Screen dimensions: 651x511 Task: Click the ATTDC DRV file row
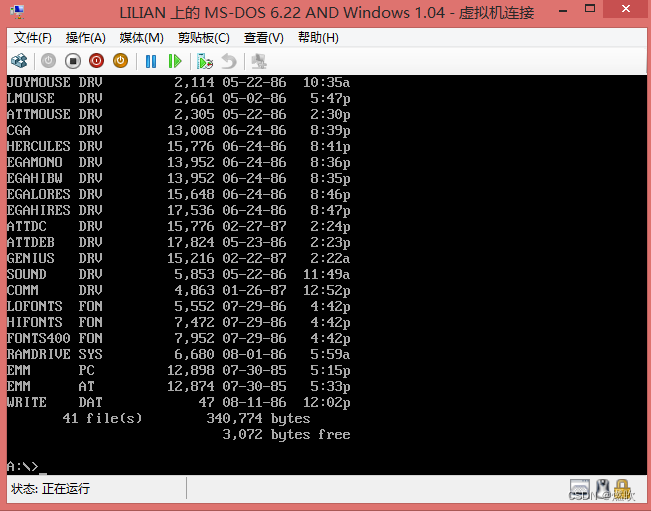click(x=179, y=226)
